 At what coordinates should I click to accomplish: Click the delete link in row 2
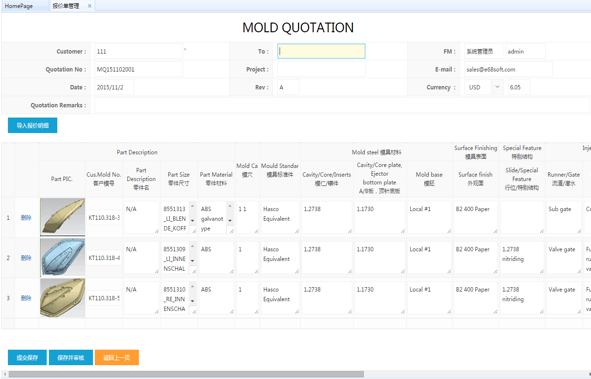click(x=26, y=258)
